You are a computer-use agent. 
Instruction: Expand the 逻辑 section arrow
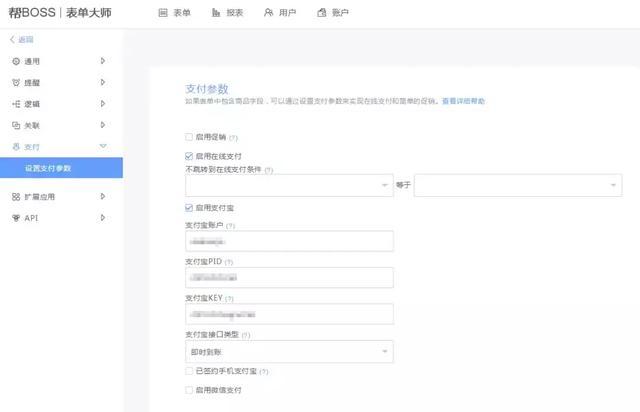(x=103, y=104)
